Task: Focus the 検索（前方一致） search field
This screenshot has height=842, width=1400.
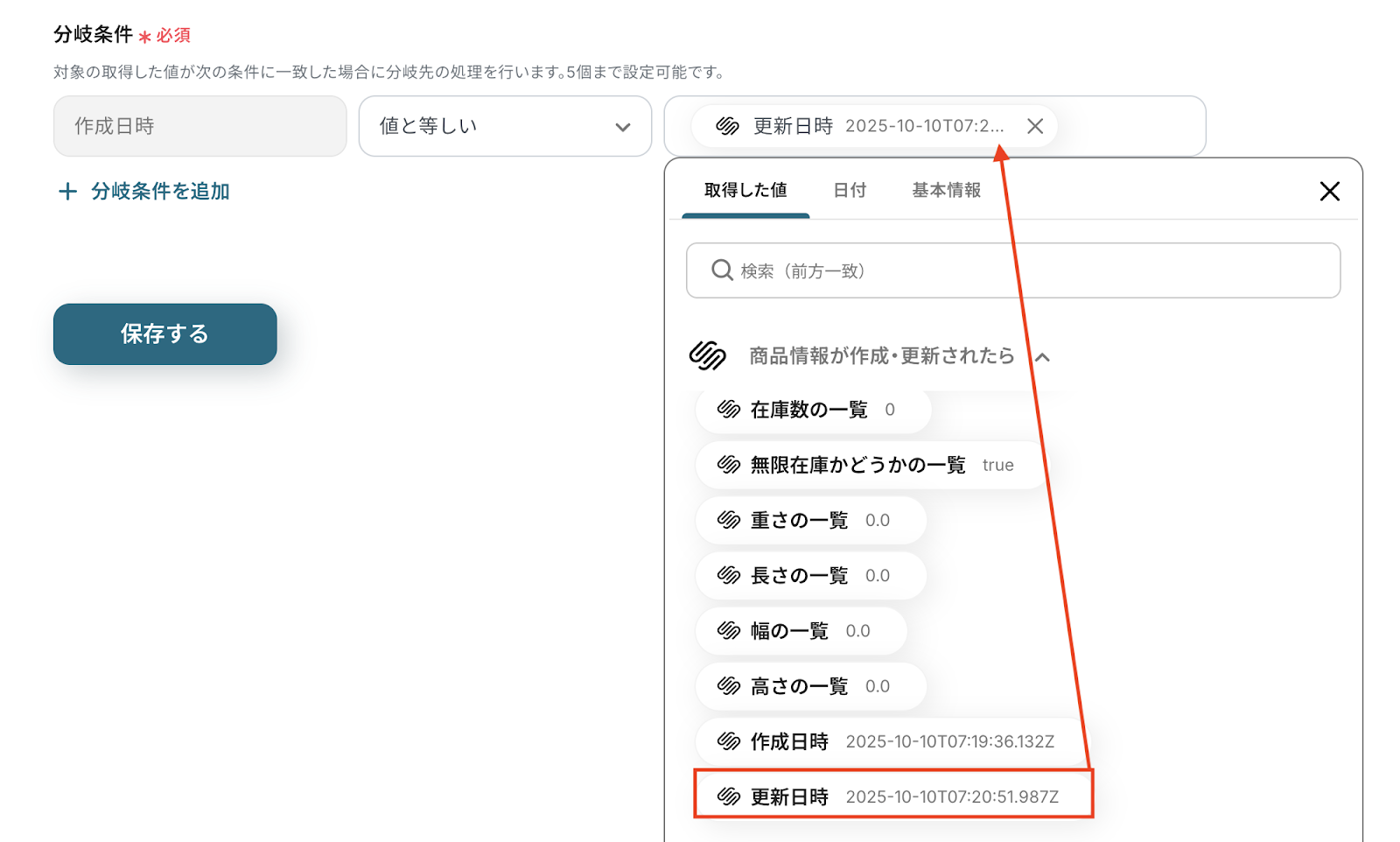Action: (1013, 270)
